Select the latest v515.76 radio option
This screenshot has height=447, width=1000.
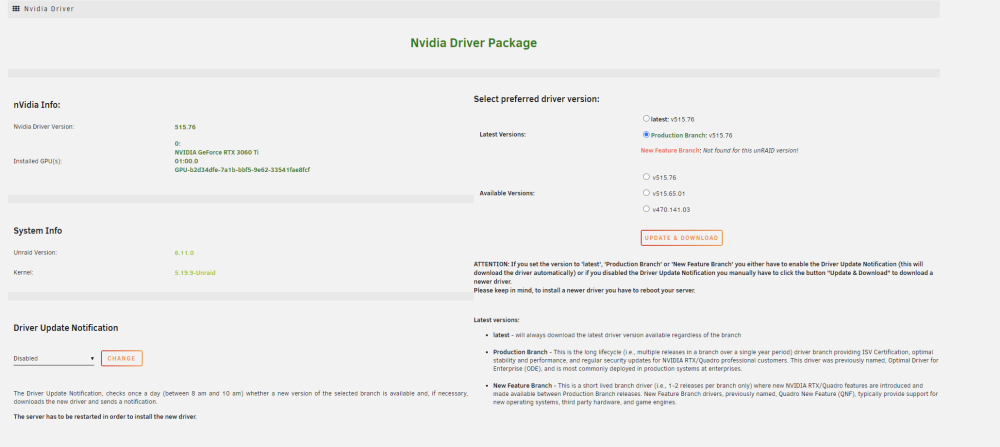(x=646, y=119)
